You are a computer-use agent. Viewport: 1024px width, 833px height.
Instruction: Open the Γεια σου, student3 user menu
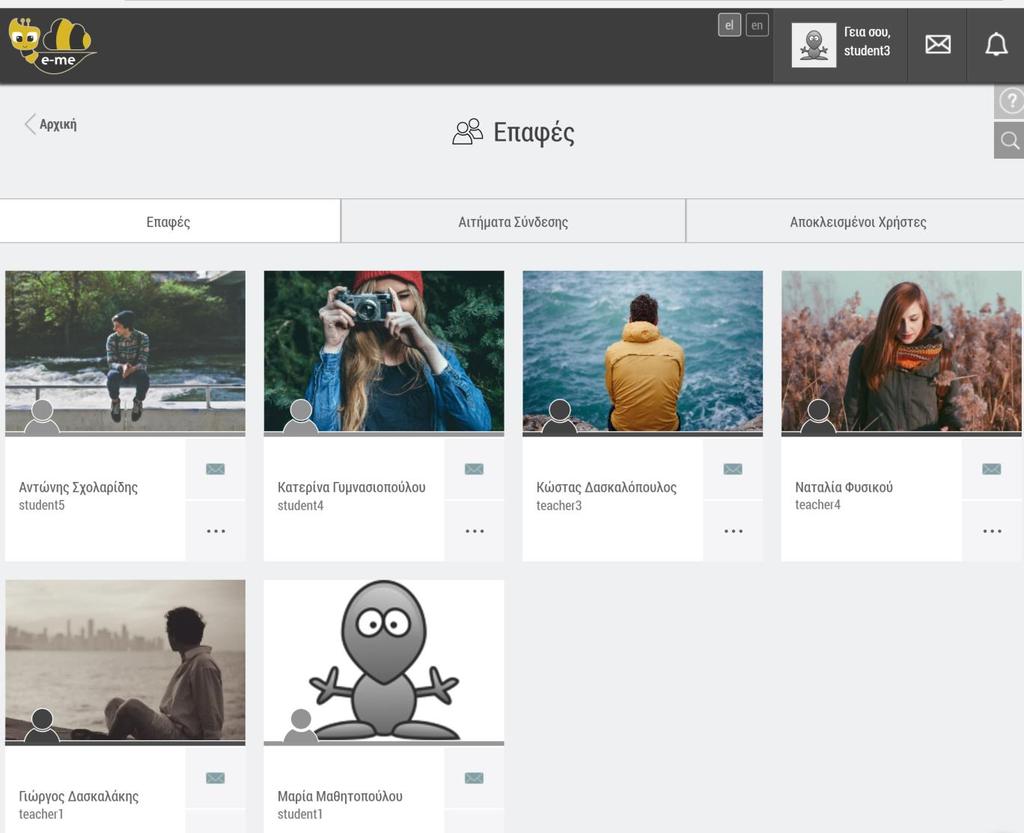(840, 45)
